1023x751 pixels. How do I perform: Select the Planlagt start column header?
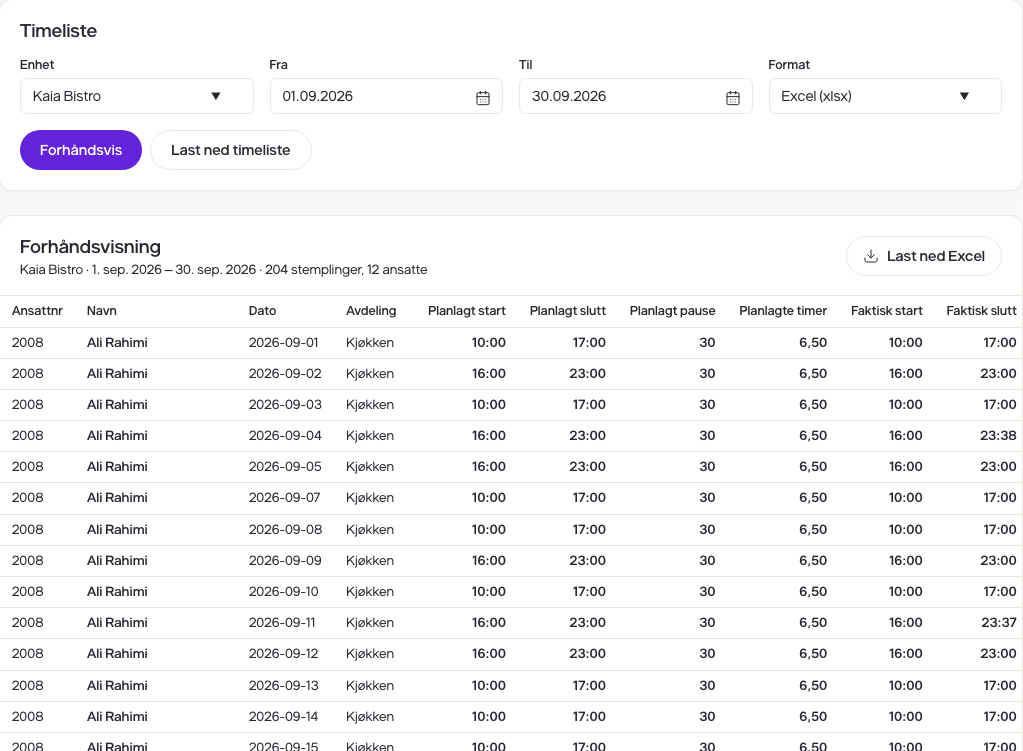pos(466,311)
